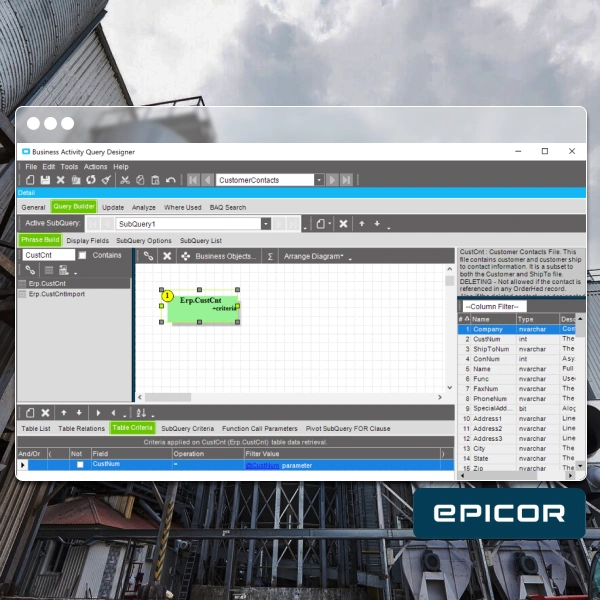Screen dimensions: 600x600
Task: Click the chain link icon in table search panel
Action: tap(30, 270)
